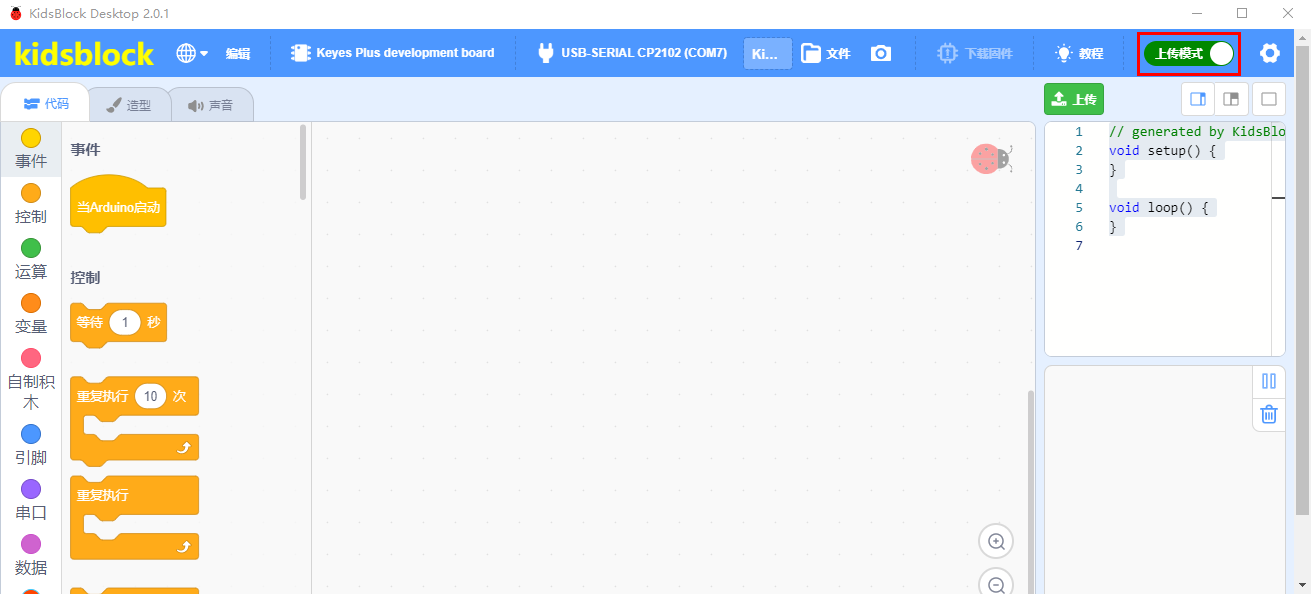
Task: Select the 控制 block category
Action: coord(31,204)
